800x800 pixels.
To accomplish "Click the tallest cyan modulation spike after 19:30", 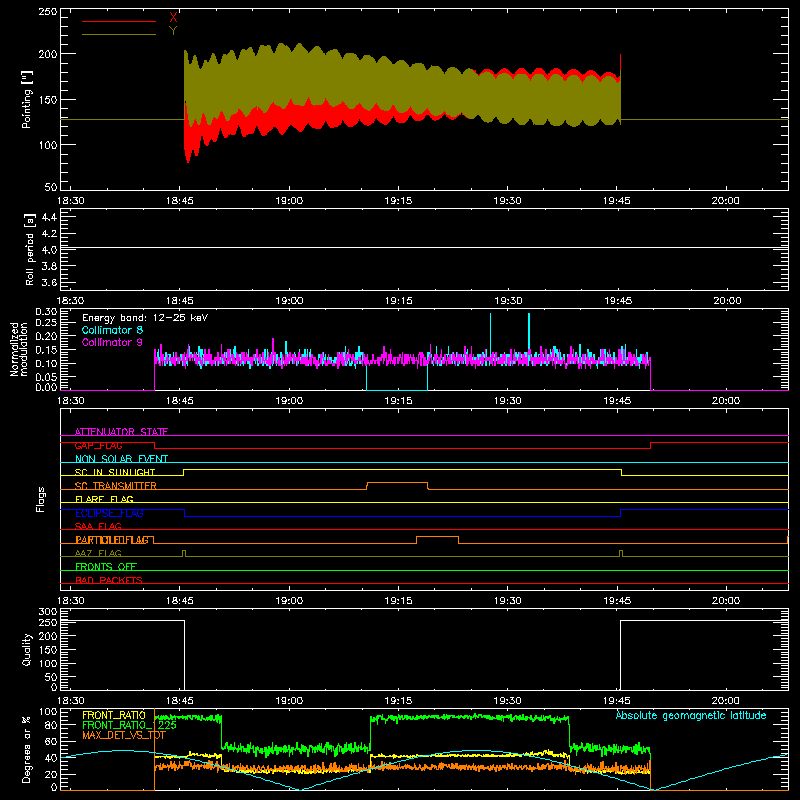I will [529, 332].
